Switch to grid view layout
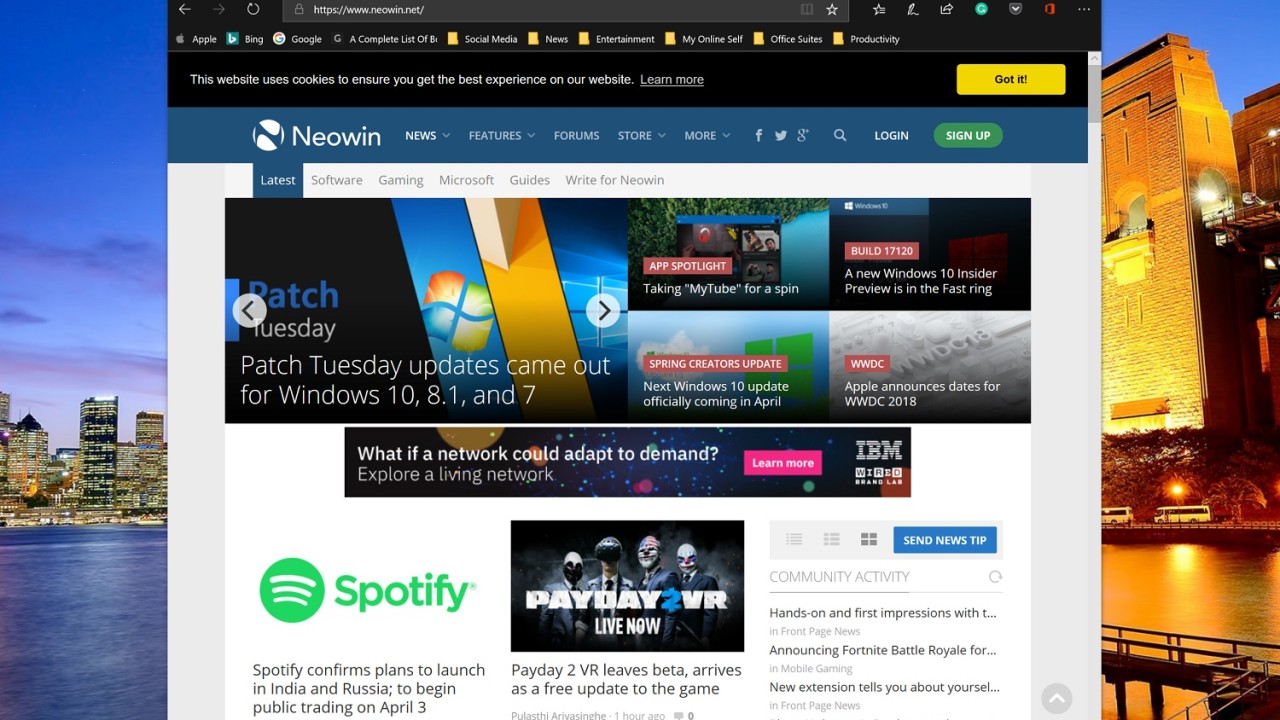 point(869,540)
